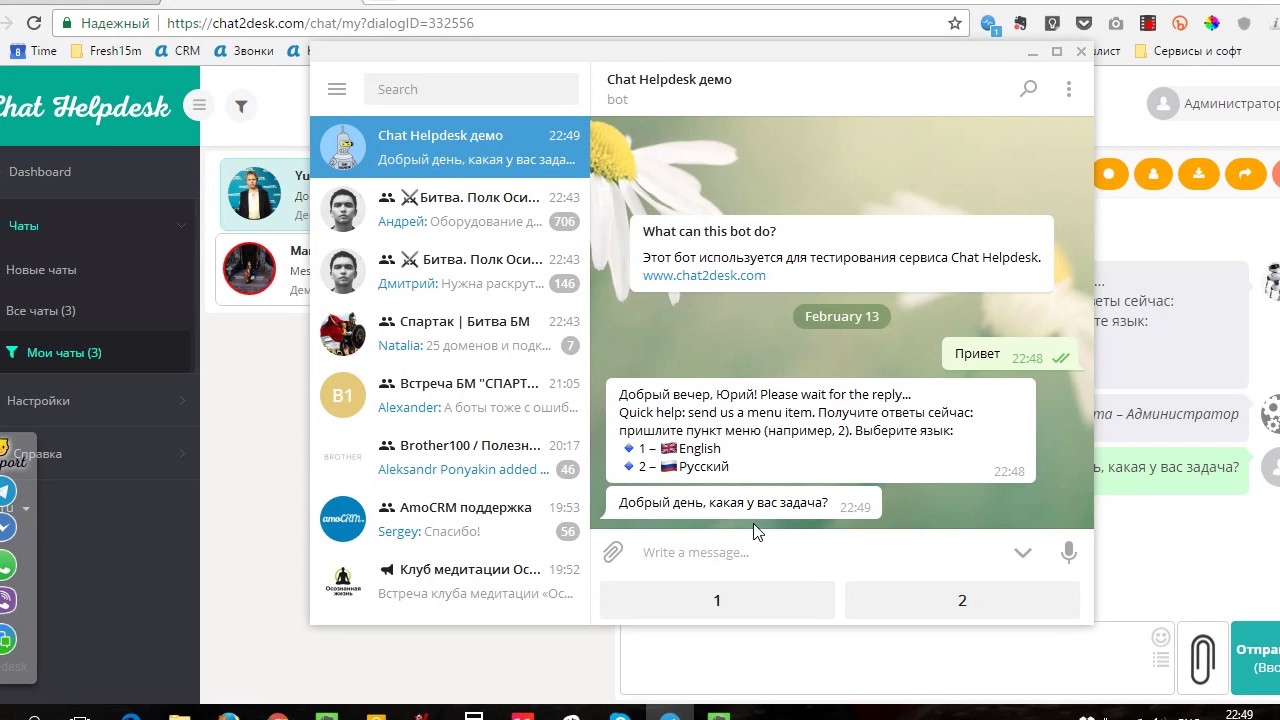
Task: Open Сервисы и софт bookmarks folder
Action: pos(1187,50)
